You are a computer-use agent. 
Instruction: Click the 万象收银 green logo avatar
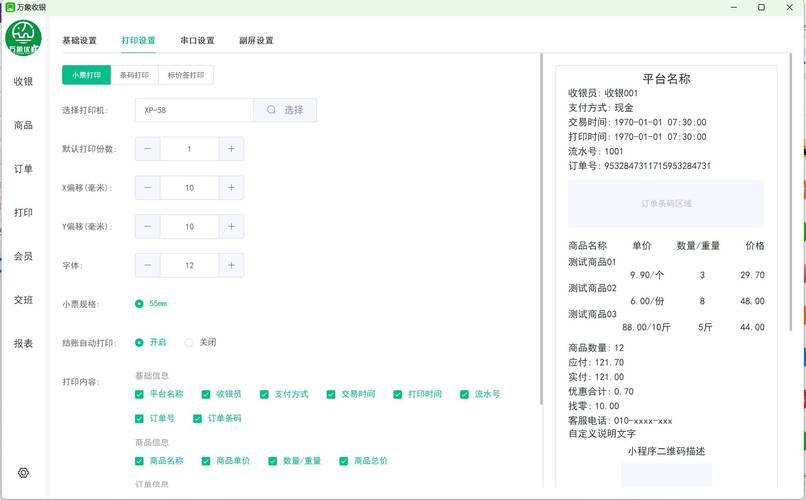(x=23, y=38)
